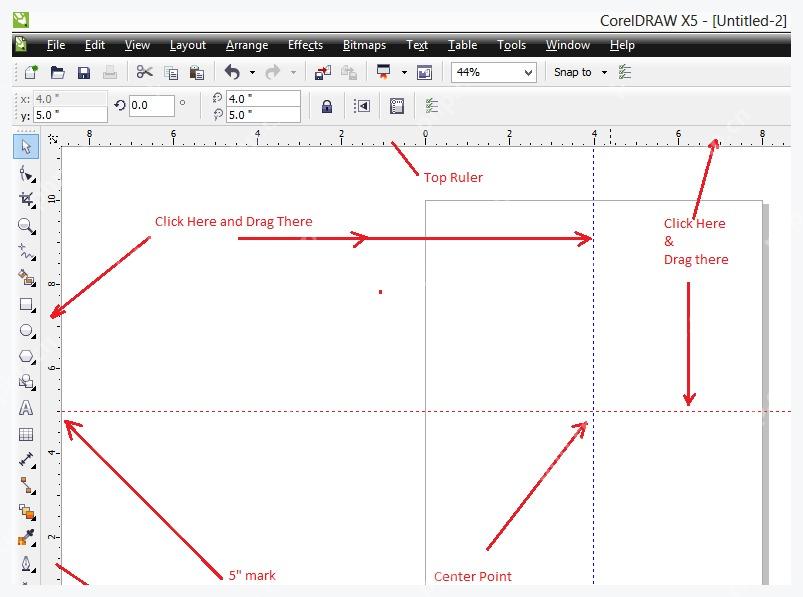Expand the Redo history dropdown arrow
803x597 pixels.
[293, 73]
